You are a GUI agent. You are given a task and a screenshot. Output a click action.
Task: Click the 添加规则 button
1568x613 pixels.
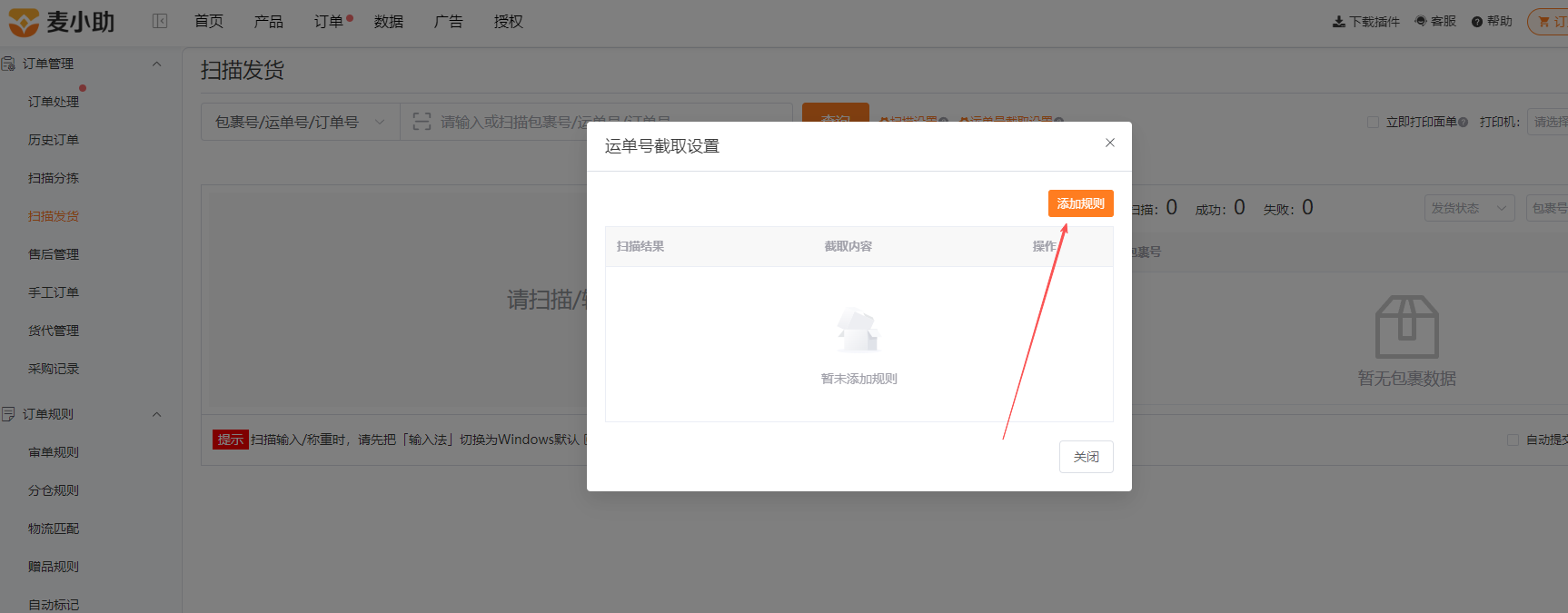point(1081,203)
